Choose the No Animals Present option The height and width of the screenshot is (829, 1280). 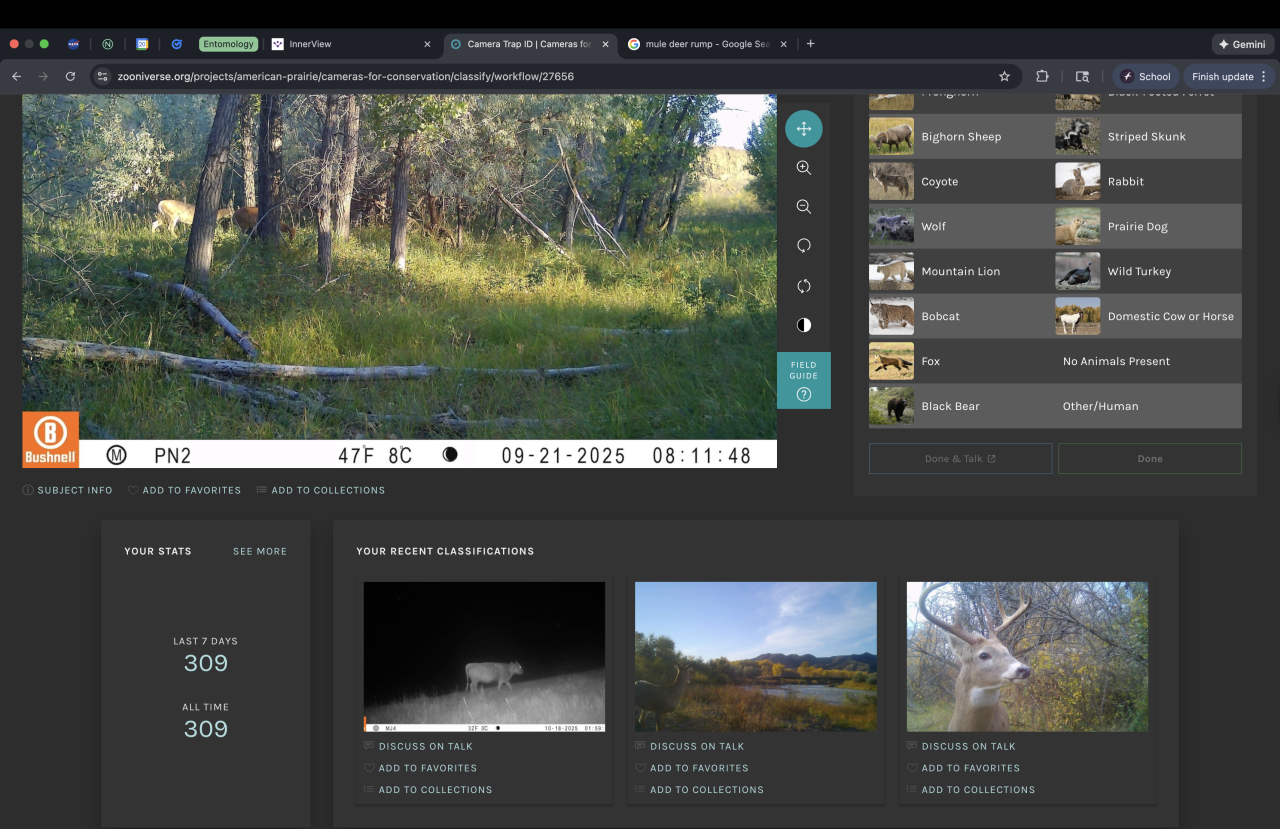(1116, 361)
